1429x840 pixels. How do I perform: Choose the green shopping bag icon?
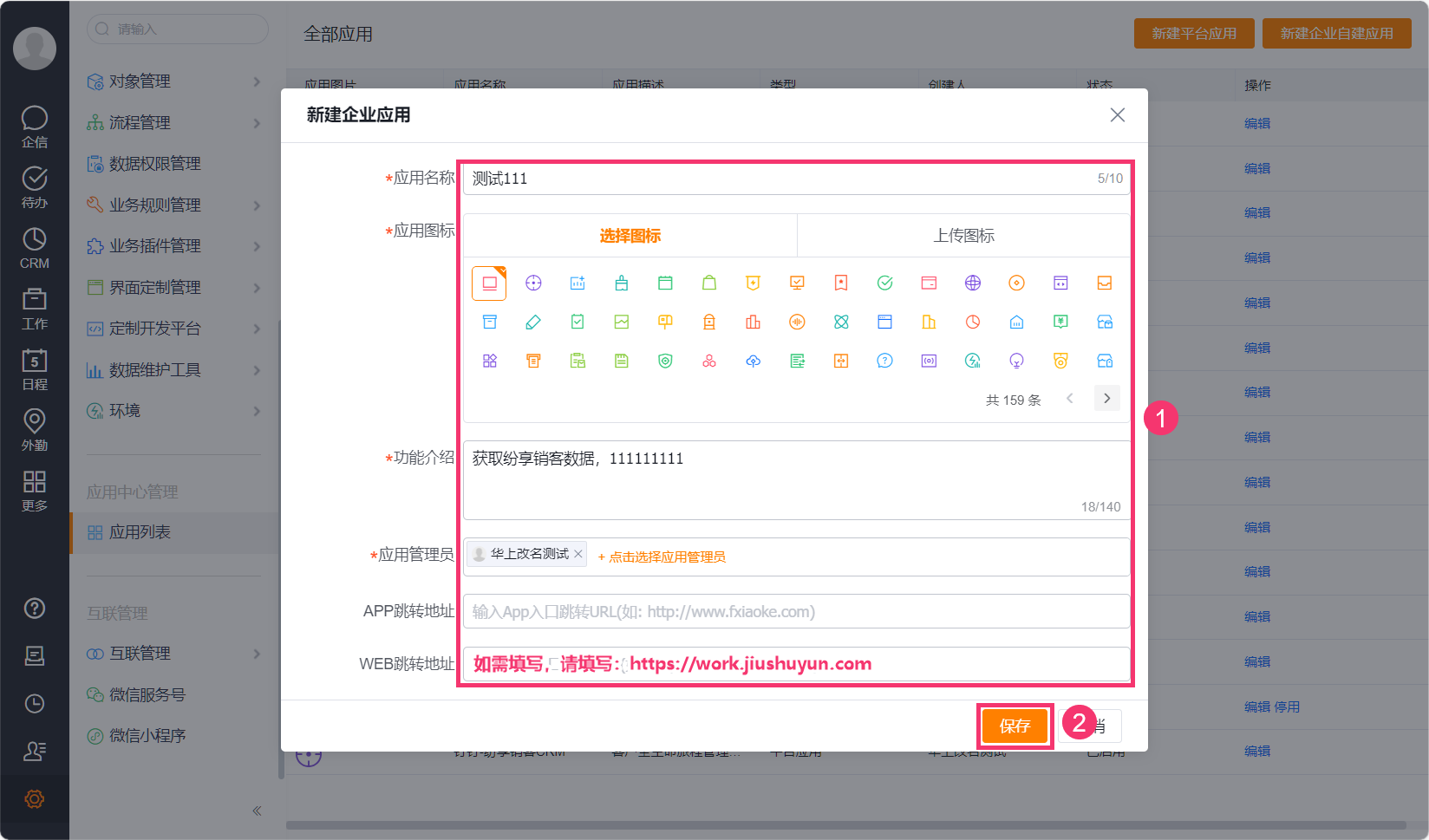pyautogui.click(x=709, y=283)
